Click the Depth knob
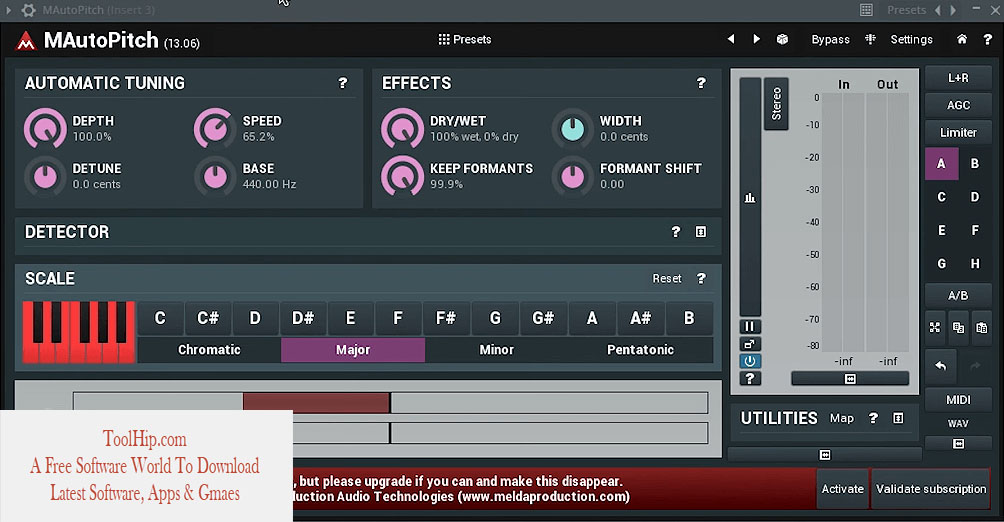 coord(45,128)
